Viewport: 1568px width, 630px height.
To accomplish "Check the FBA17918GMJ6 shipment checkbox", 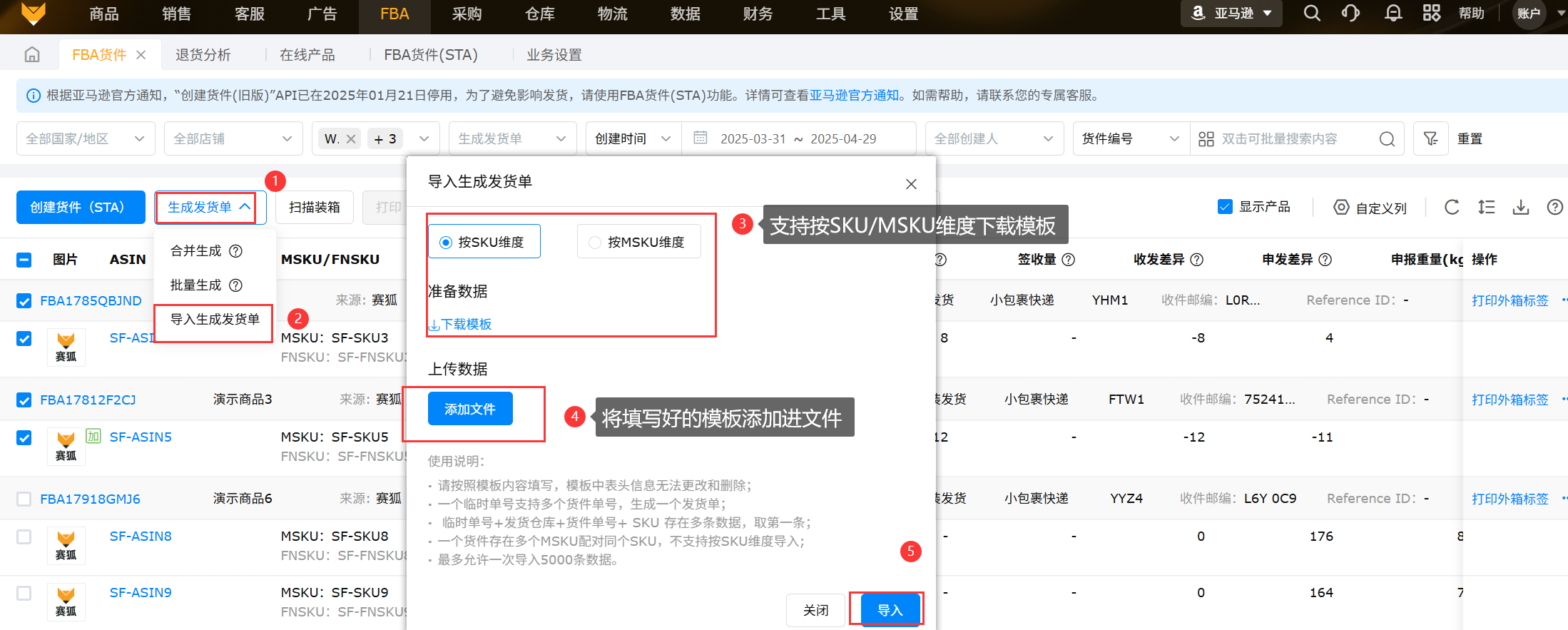I will (x=24, y=499).
